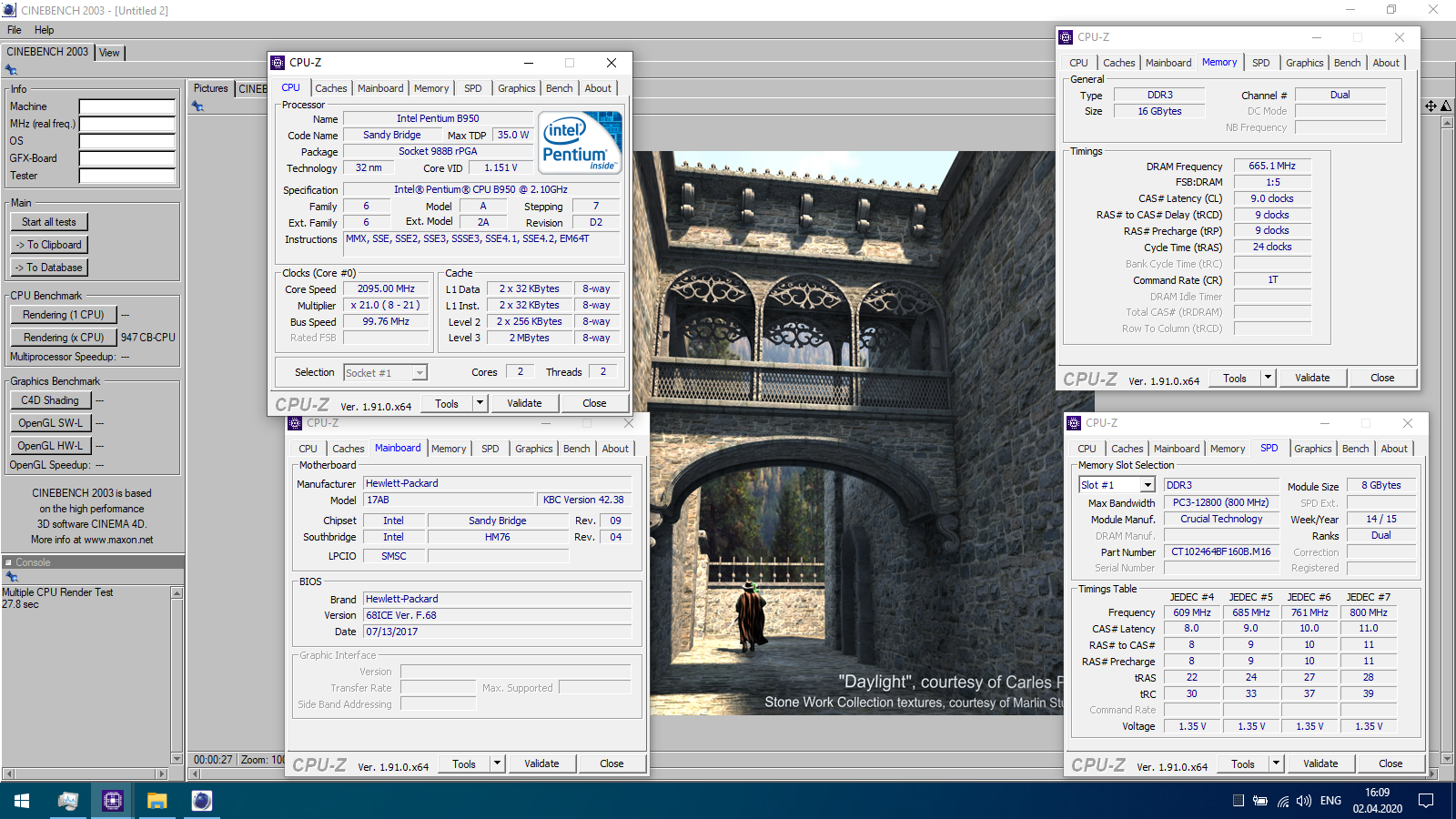The width and height of the screenshot is (1456, 819).
Task: Click the move crosshair icon beside render view
Action: click(1431, 106)
